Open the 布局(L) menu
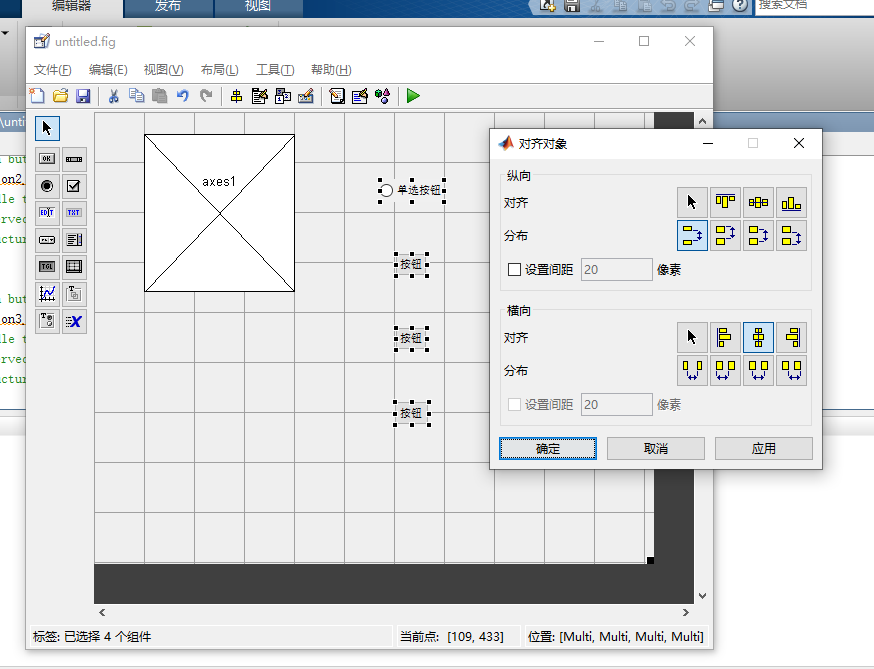874x669 pixels. pyautogui.click(x=220, y=70)
